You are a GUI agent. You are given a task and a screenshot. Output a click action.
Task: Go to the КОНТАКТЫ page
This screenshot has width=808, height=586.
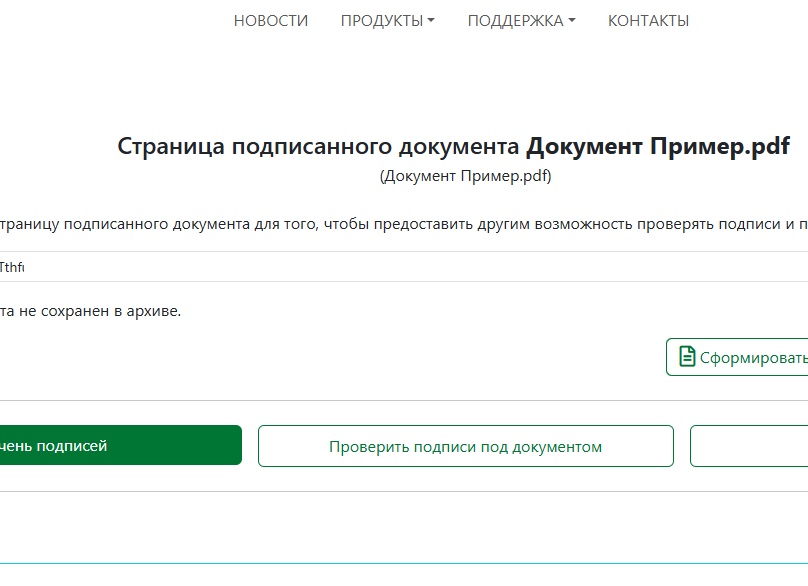tap(648, 21)
